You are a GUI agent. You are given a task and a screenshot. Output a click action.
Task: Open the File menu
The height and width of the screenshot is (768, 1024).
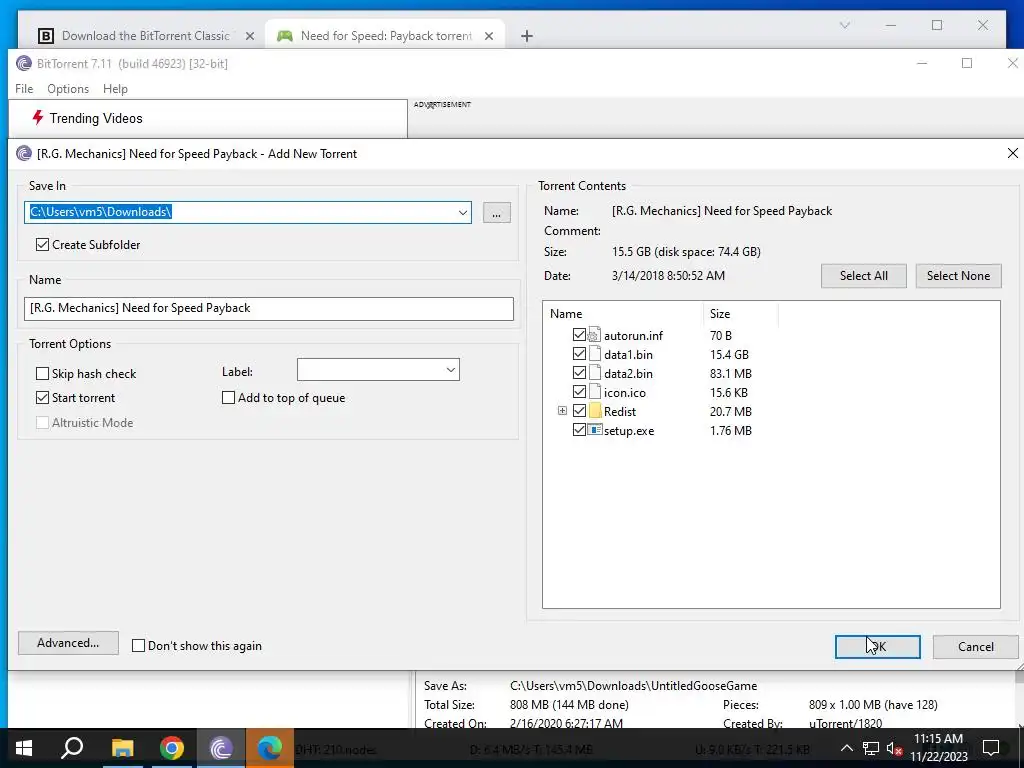tap(24, 89)
